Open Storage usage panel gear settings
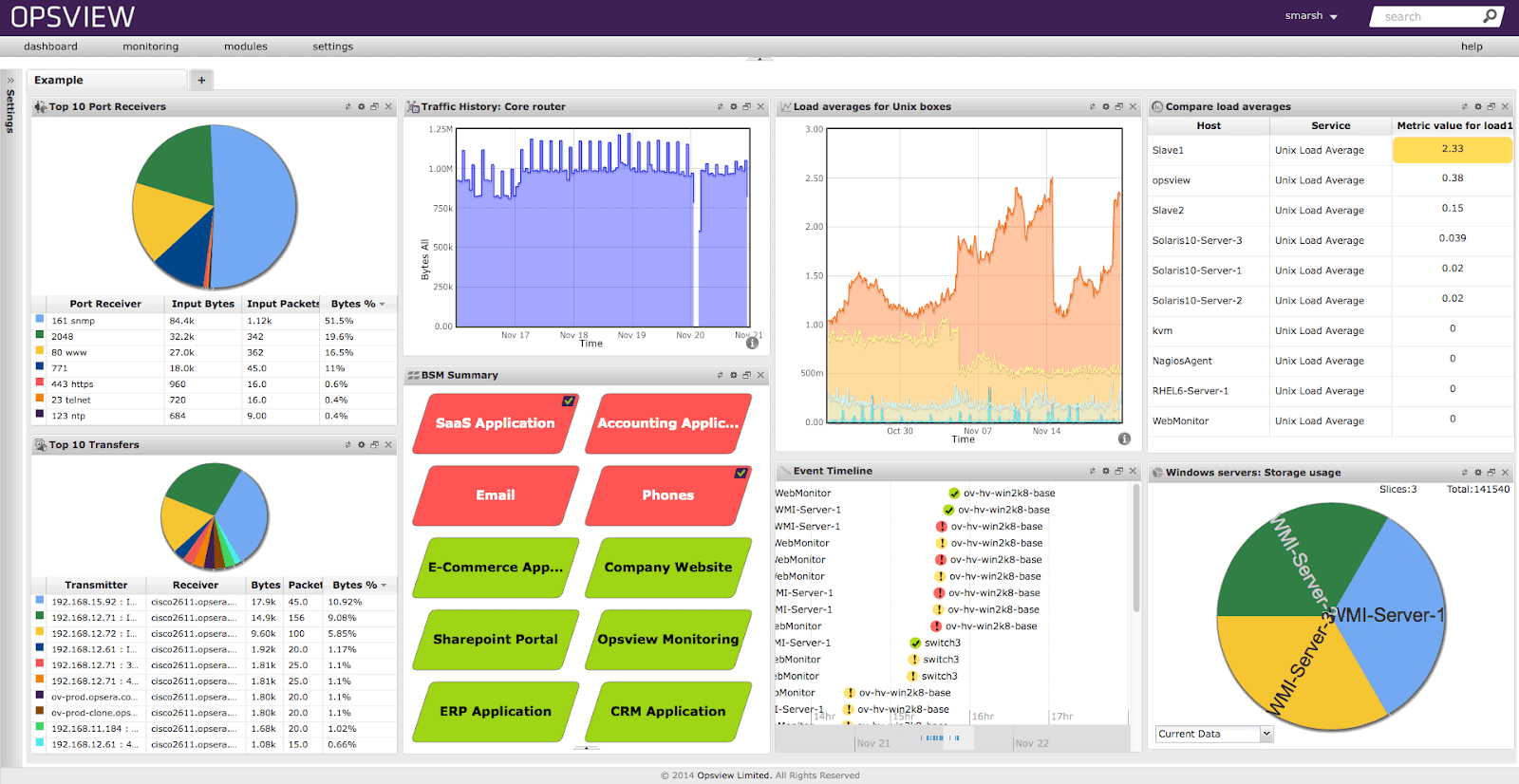 point(1477,473)
